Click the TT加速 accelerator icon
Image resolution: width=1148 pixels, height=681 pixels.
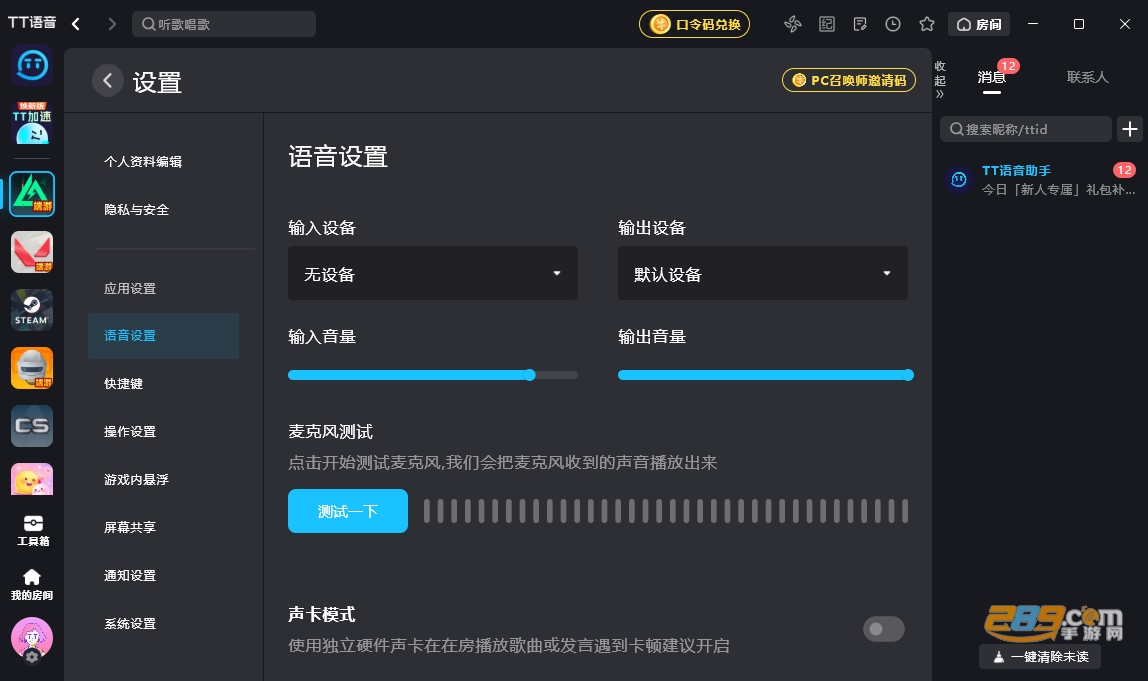[32, 122]
